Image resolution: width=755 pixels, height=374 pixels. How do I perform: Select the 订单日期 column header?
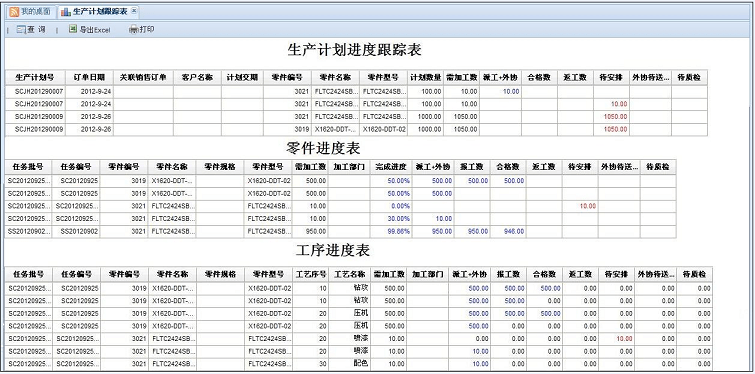(x=88, y=77)
